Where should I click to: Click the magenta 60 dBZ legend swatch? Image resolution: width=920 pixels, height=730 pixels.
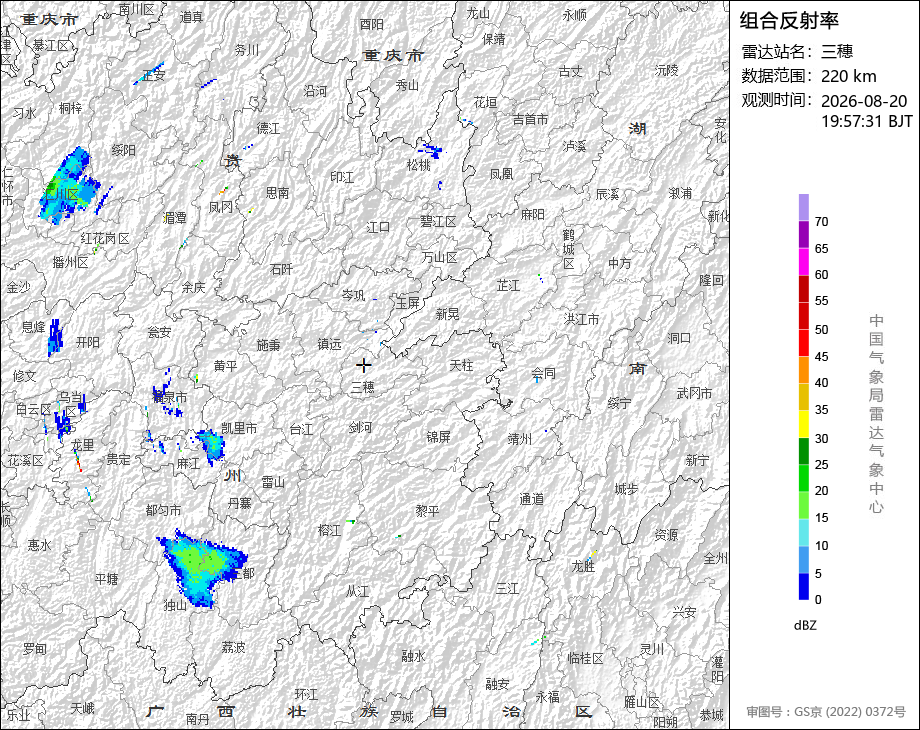coord(804,261)
